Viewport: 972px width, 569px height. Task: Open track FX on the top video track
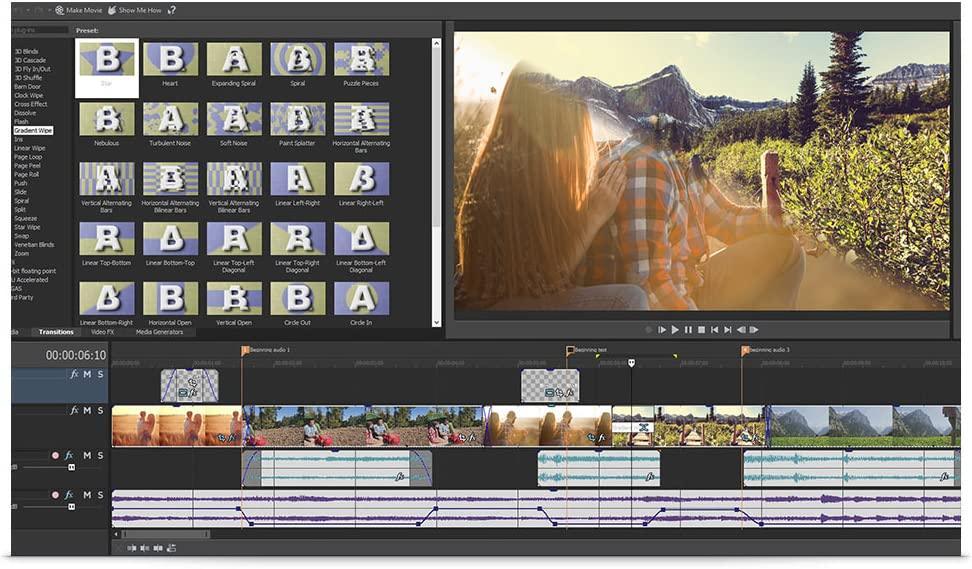[74, 374]
